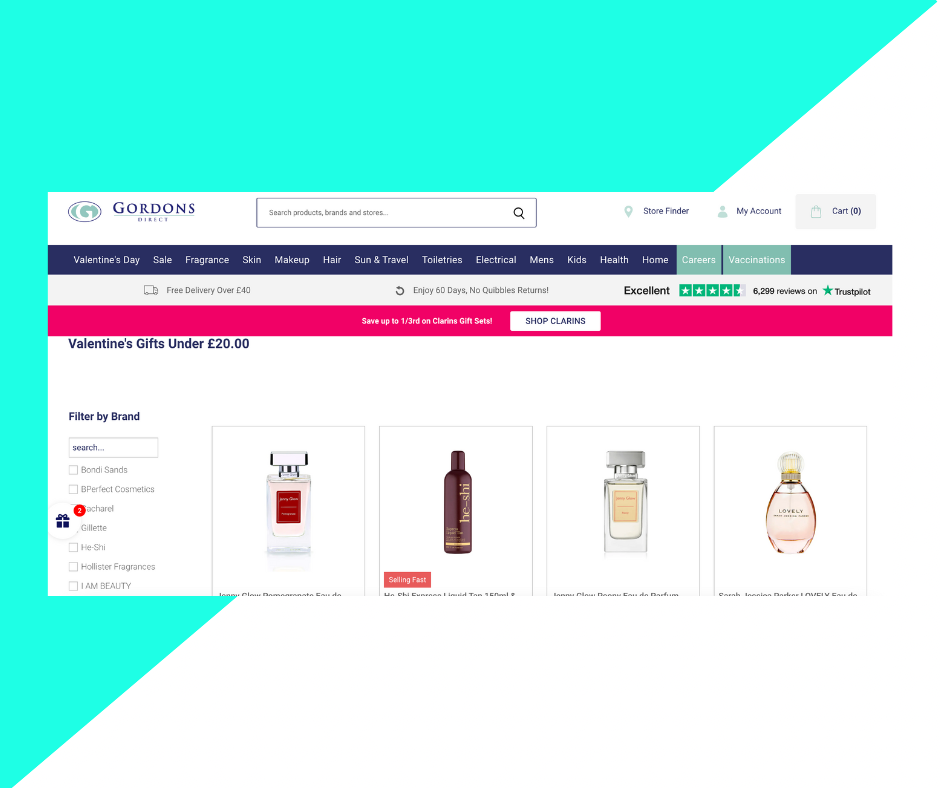Viewport: 940px width, 788px height.
Task: Tick the BPerfect Cosmetics checkbox
Action: click(73, 489)
